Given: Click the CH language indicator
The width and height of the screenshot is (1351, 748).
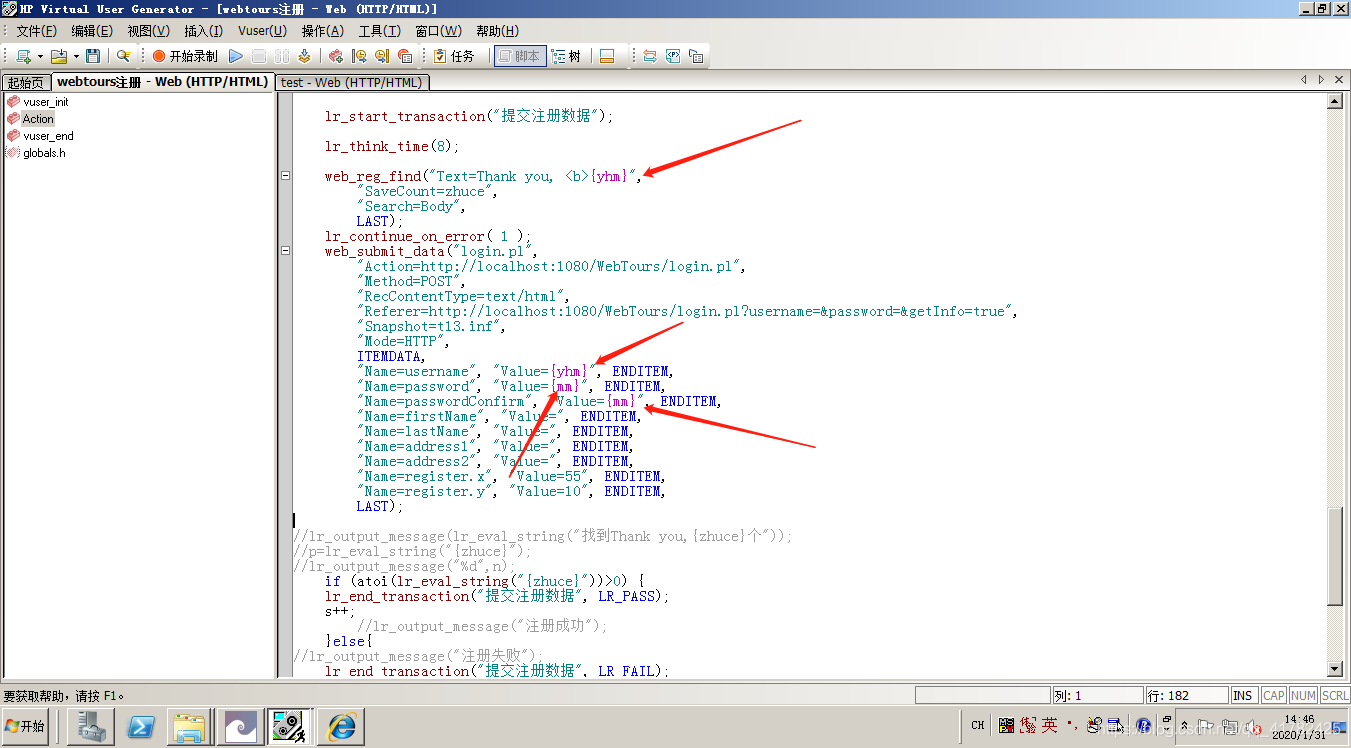Looking at the screenshot, I should point(978,726).
